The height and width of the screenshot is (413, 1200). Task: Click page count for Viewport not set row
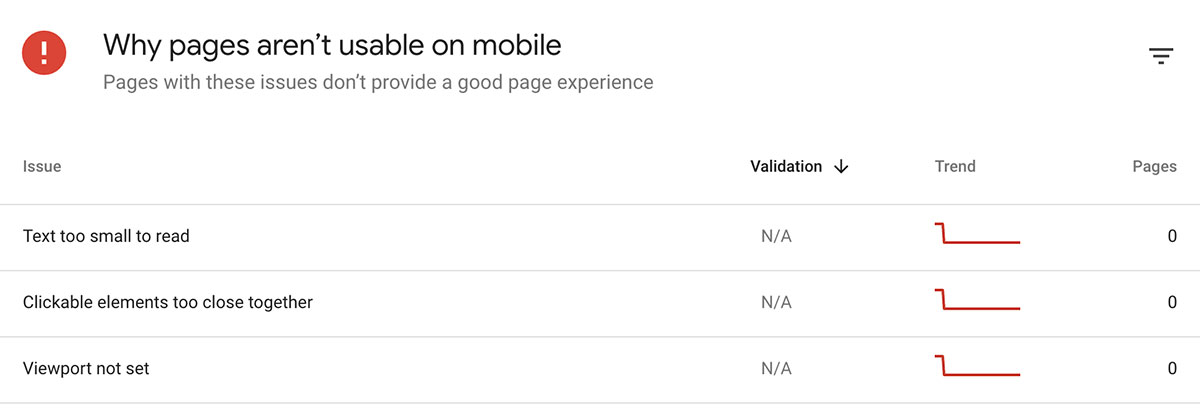click(x=1172, y=368)
